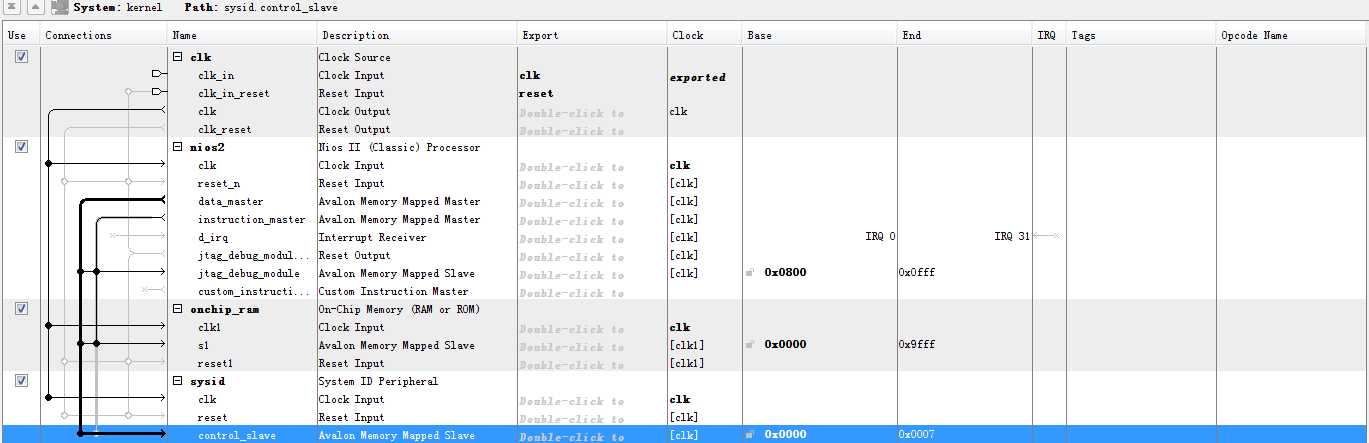This screenshot has width=1369, height=443.
Task: Select the highlighted control_slave row
Action: click(x=684, y=435)
